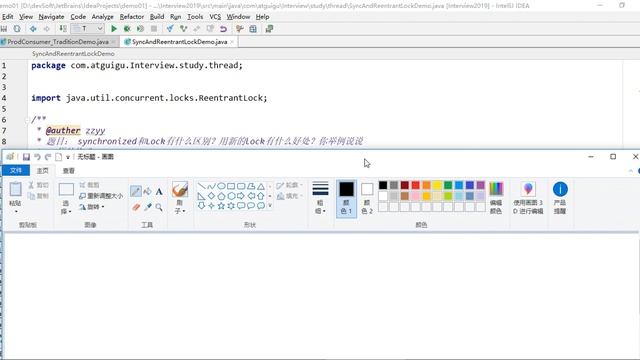Click the Undo arrow in Paint title bar

pyautogui.click(x=37, y=157)
